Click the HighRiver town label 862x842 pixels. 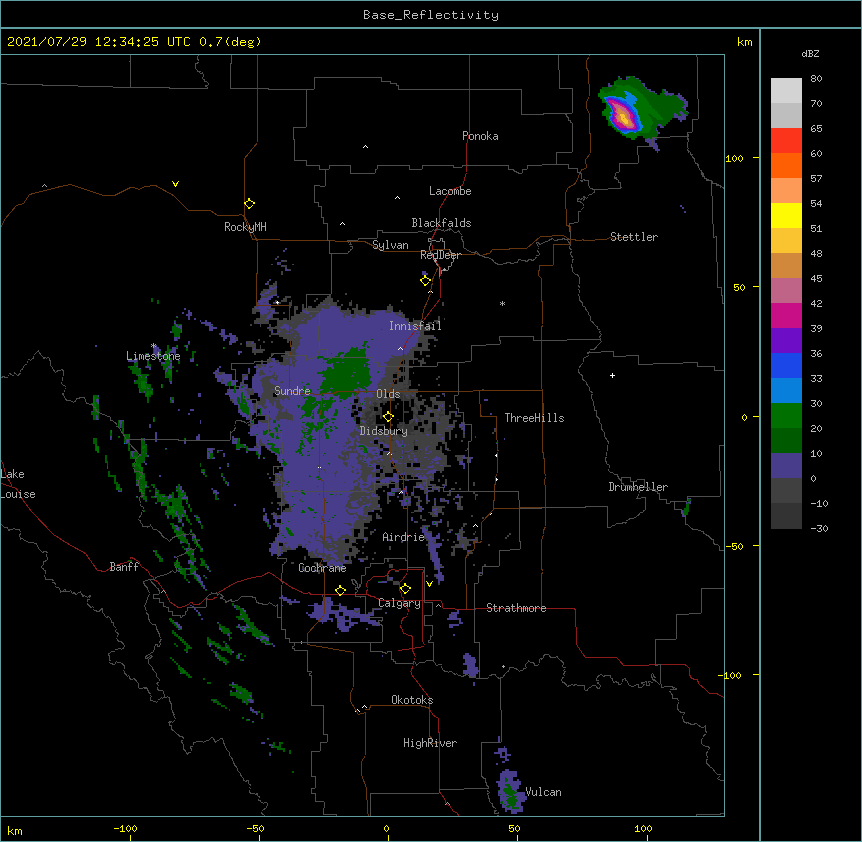pos(430,743)
